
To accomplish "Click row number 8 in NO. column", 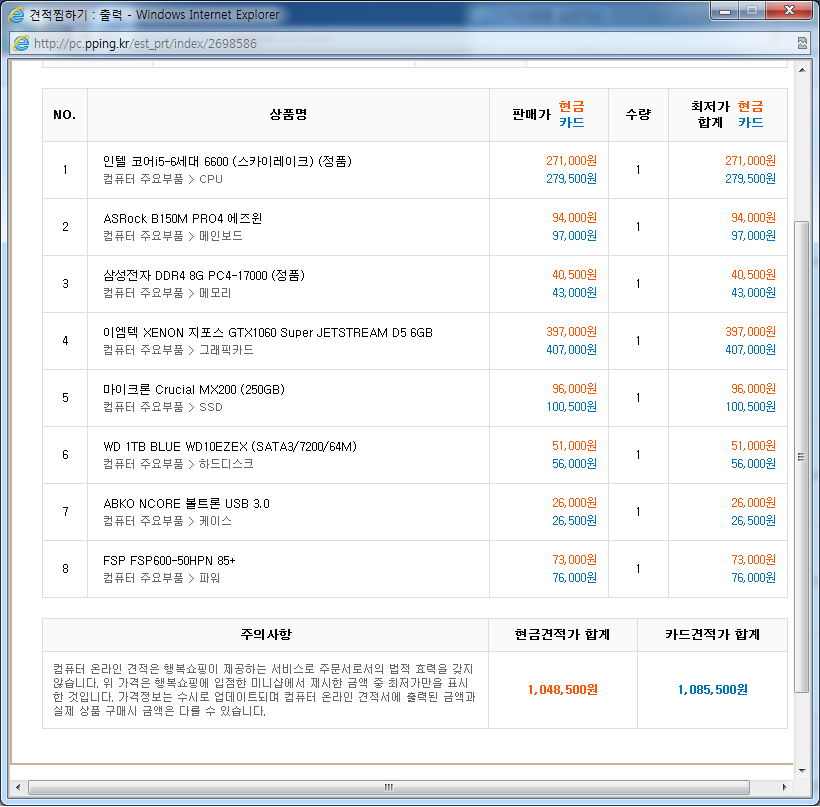I will 65,569.
